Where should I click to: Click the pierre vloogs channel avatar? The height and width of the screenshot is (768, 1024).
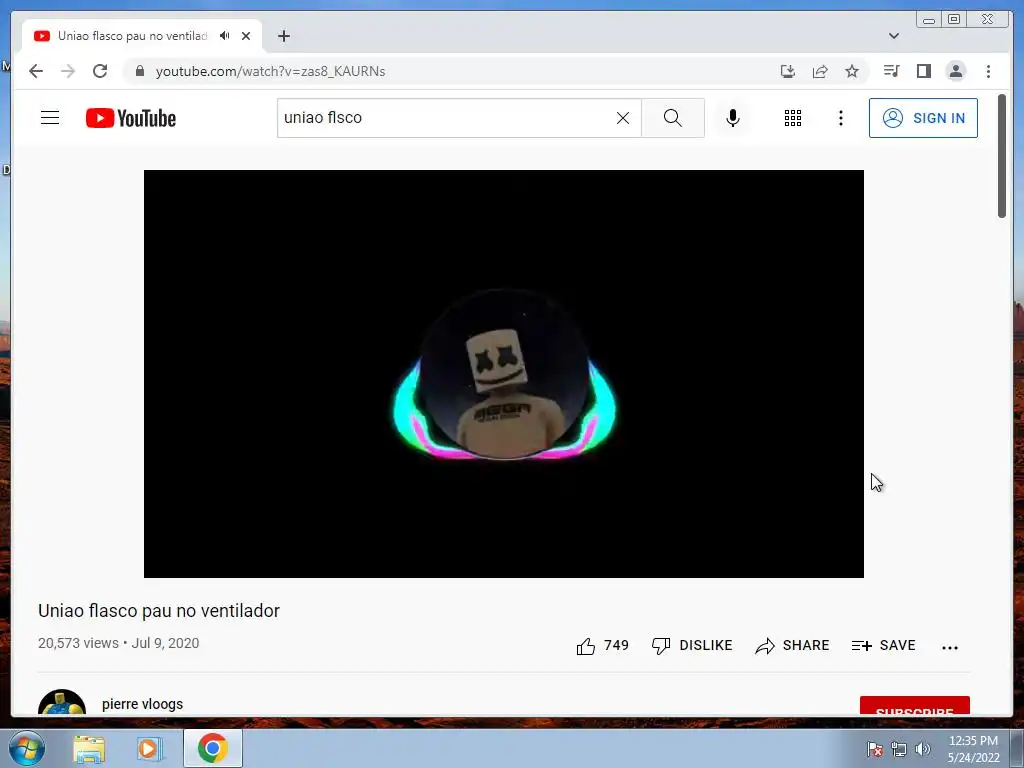tap(62, 703)
